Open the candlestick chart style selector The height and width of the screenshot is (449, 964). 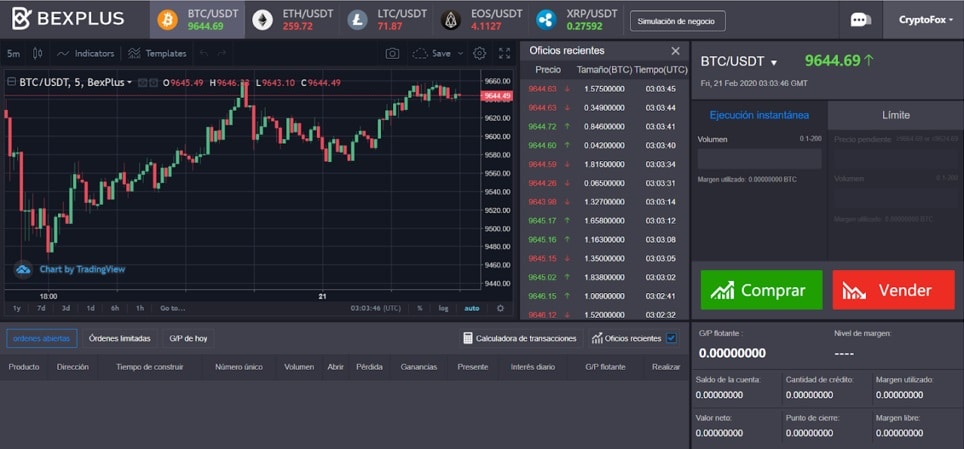(38, 53)
